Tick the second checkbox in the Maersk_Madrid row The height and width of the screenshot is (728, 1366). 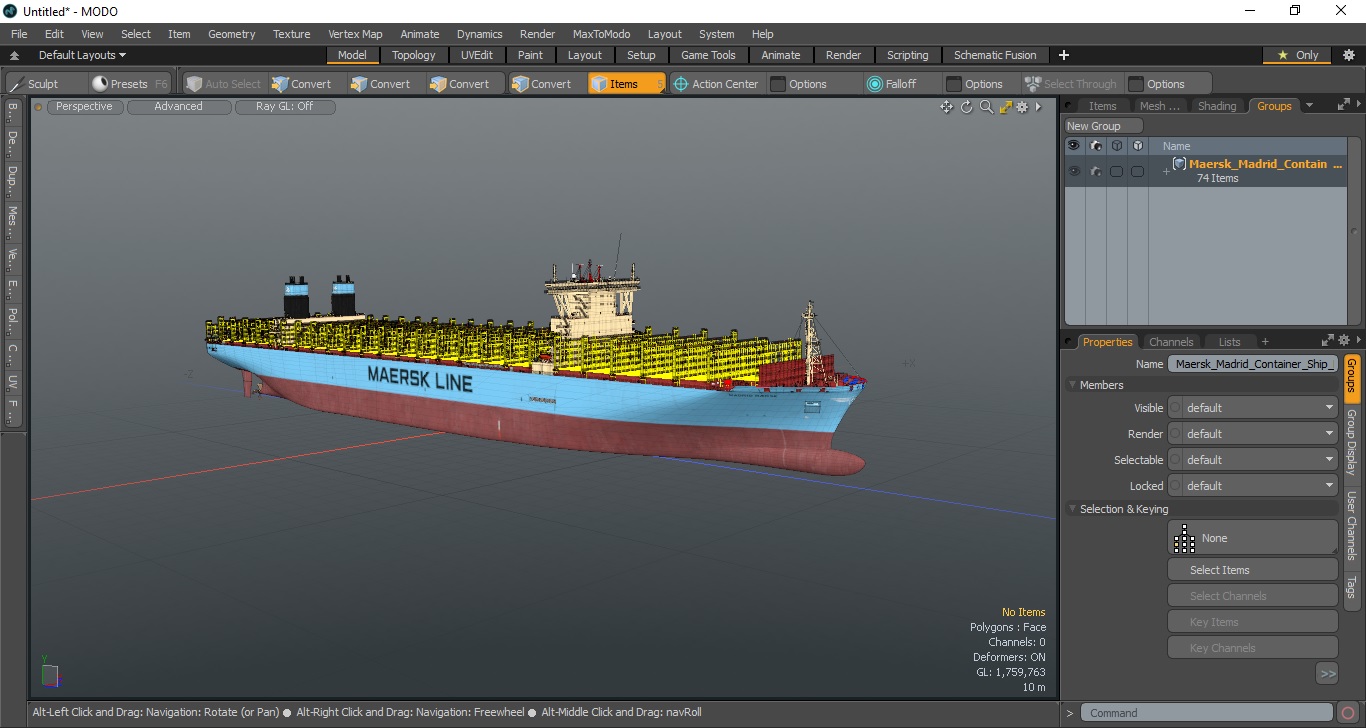click(x=1137, y=171)
